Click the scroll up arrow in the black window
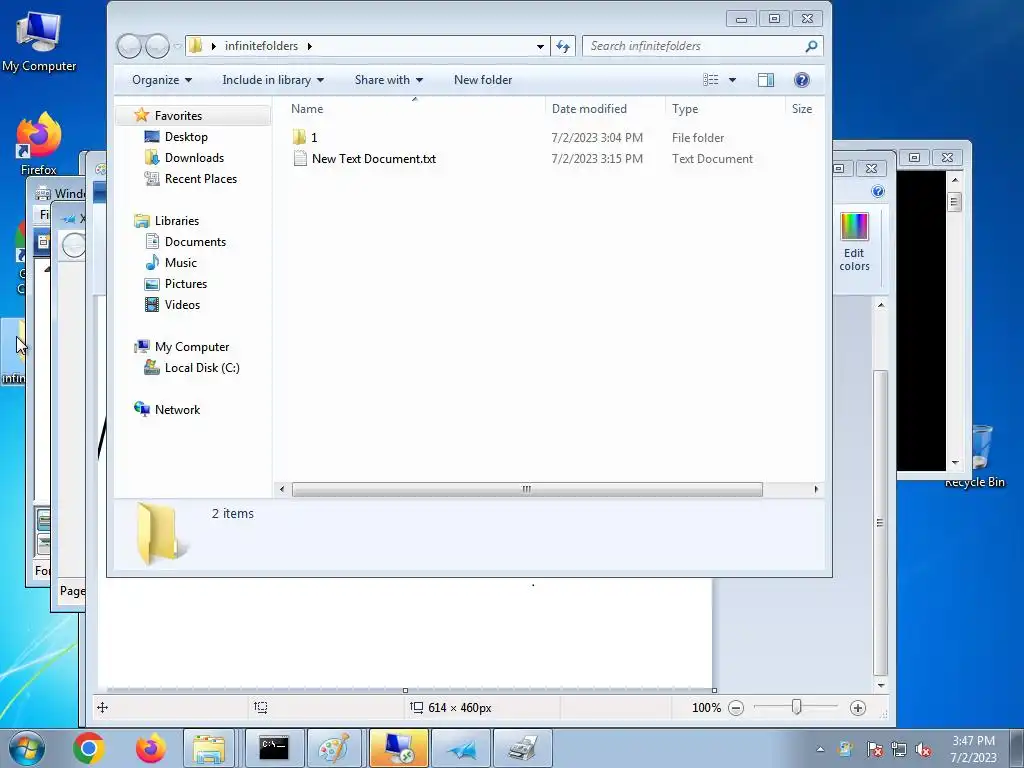 (x=955, y=179)
